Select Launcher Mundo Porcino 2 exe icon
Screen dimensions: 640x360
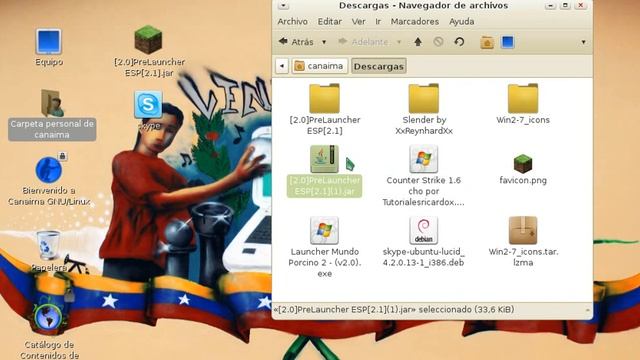point(324,230)
